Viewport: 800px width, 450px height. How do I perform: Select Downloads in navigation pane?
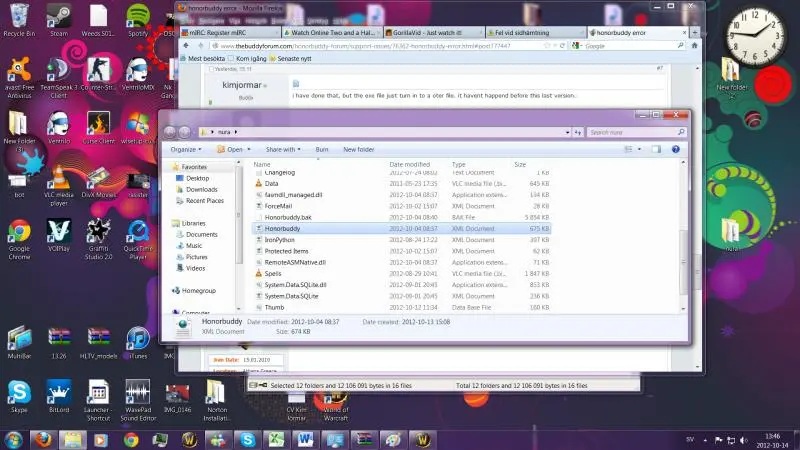pos(201,189)
